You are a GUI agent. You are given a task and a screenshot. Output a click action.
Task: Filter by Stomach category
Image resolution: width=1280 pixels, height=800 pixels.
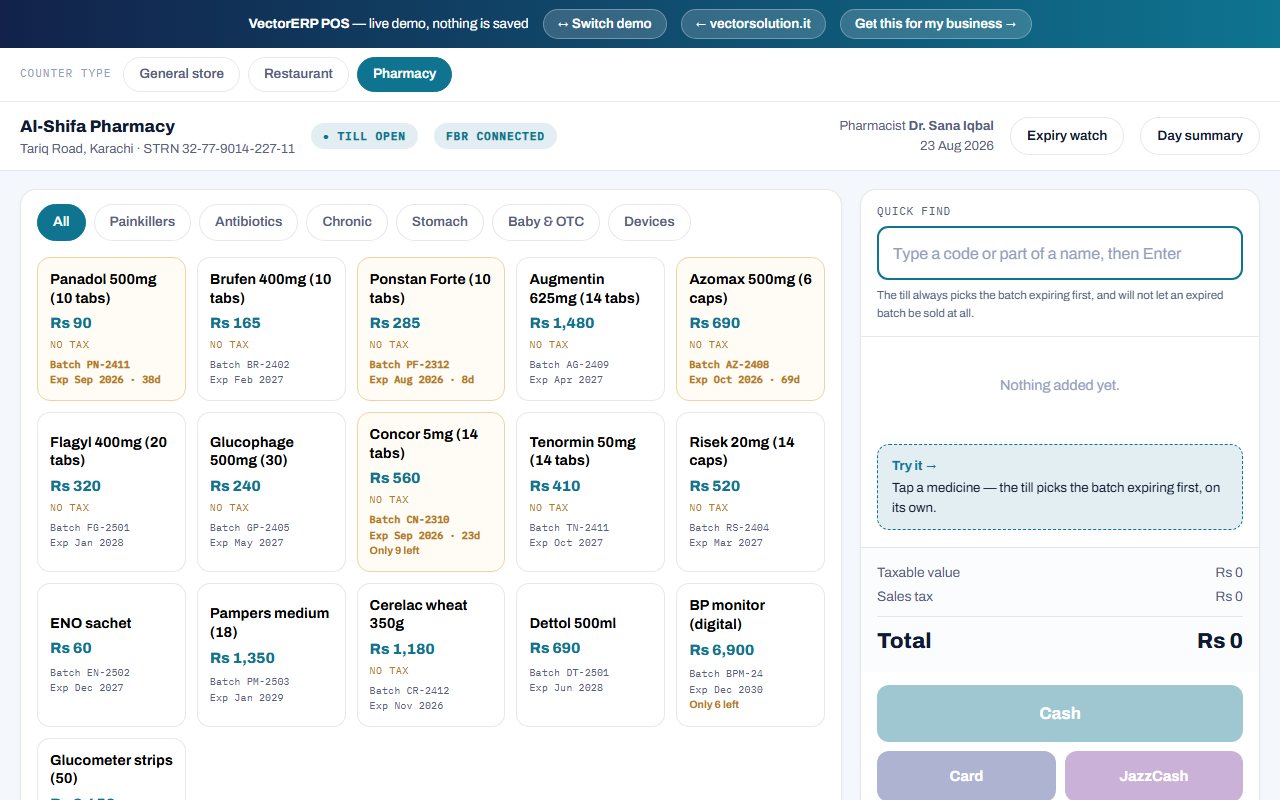(440, 222)
